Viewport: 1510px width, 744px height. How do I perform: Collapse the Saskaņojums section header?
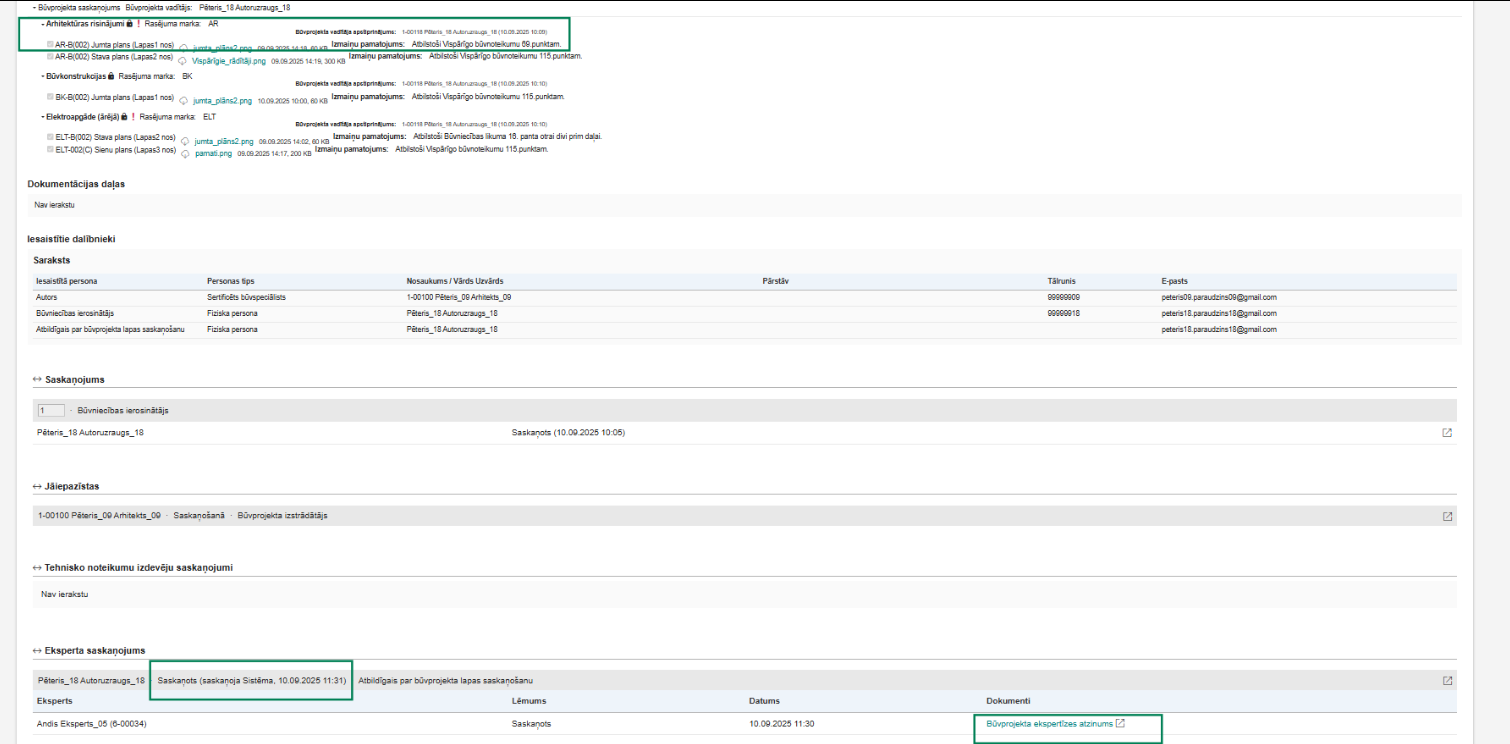[x=37, y=380]
